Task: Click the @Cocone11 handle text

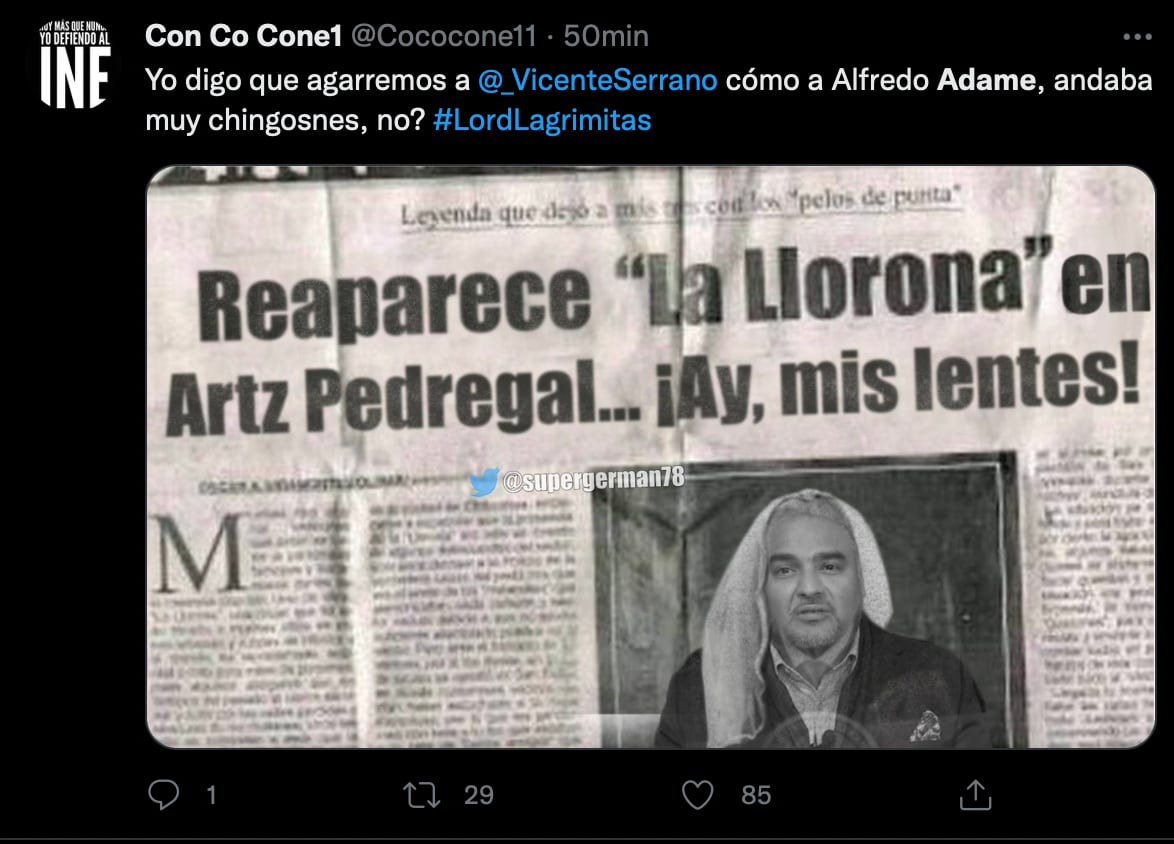Action: (x=443, y=36)
